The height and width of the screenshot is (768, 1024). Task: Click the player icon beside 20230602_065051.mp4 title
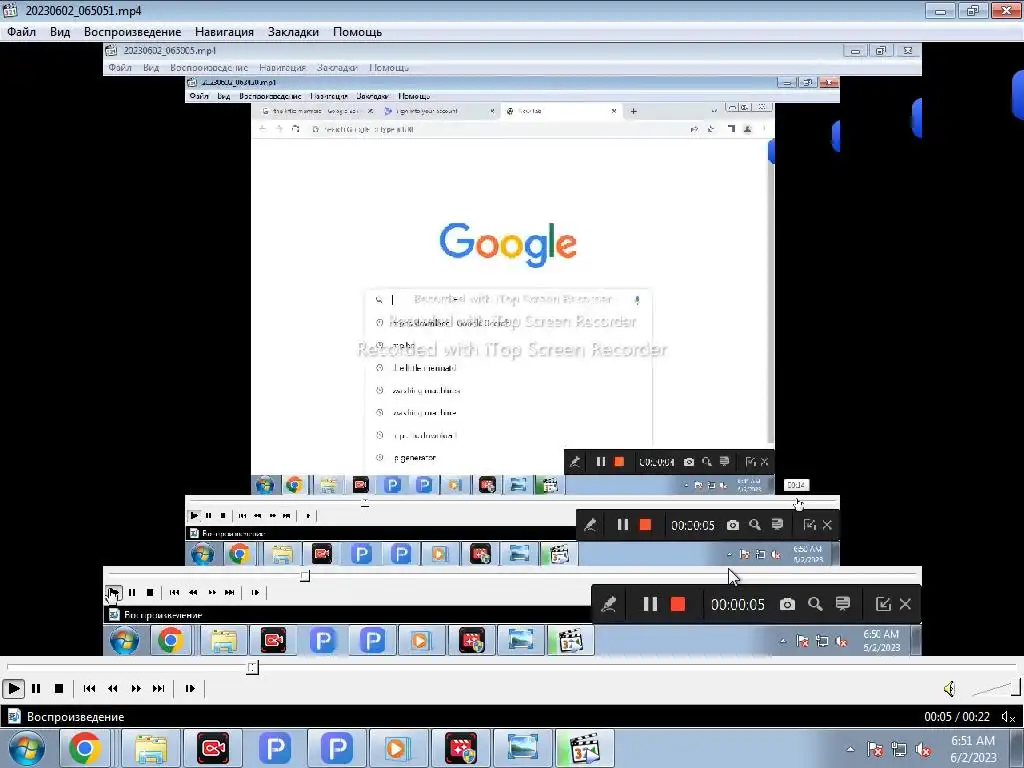click(x=10, y=10)
